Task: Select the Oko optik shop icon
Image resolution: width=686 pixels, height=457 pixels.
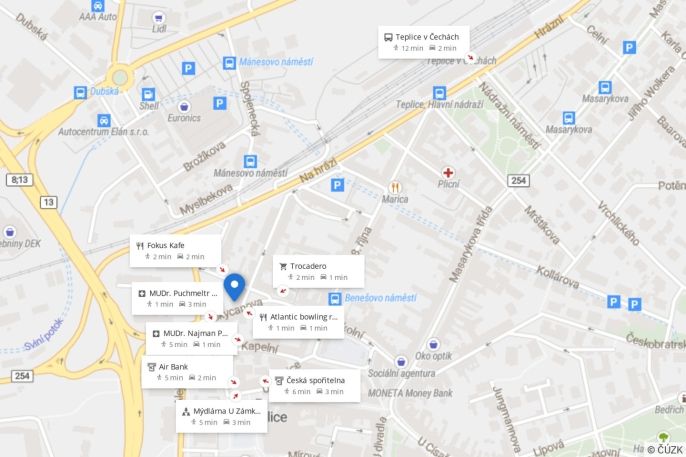Action: coord(433,345)
